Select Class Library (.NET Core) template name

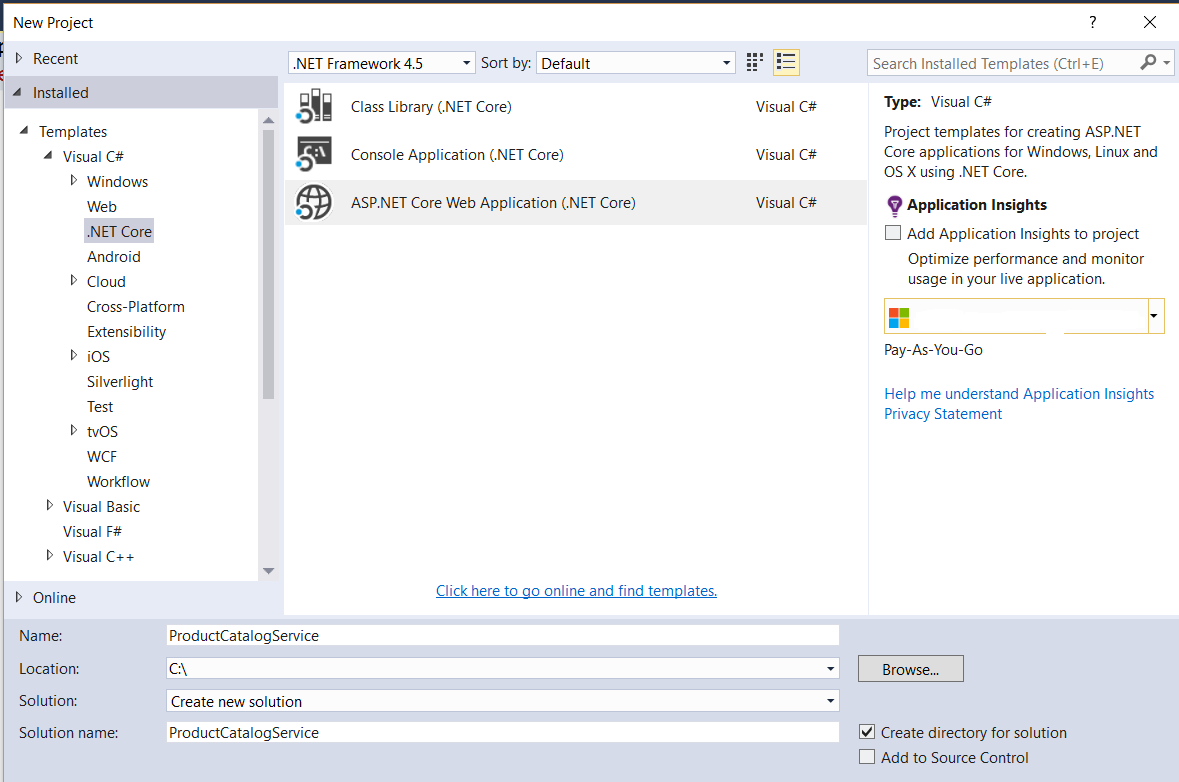[431, 107]
